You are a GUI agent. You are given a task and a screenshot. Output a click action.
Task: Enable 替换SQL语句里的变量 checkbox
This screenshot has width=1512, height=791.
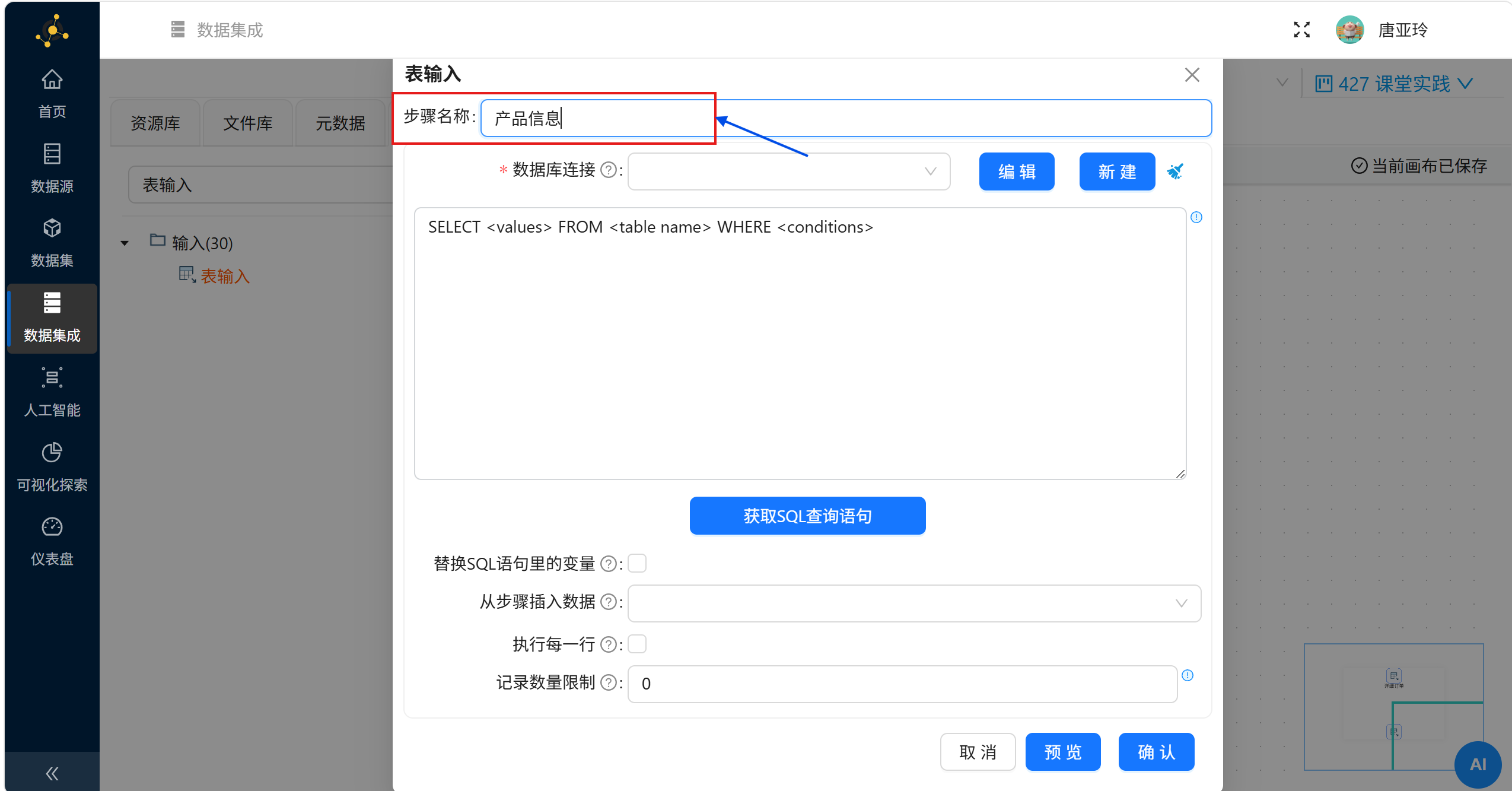pyautogui.click(x=637, y=563)
